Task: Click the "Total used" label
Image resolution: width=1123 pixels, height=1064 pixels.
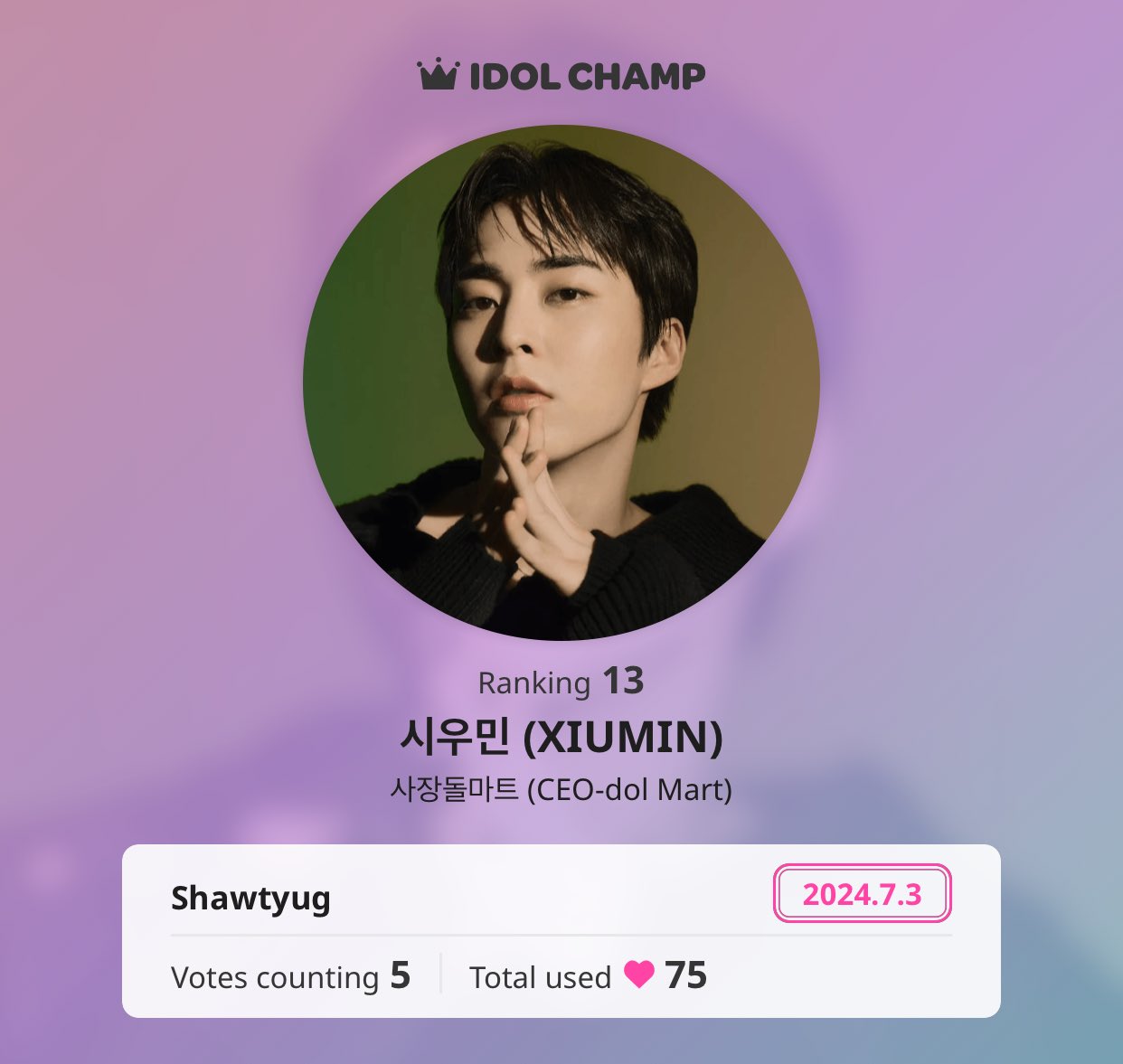Action: click(540, 977)
